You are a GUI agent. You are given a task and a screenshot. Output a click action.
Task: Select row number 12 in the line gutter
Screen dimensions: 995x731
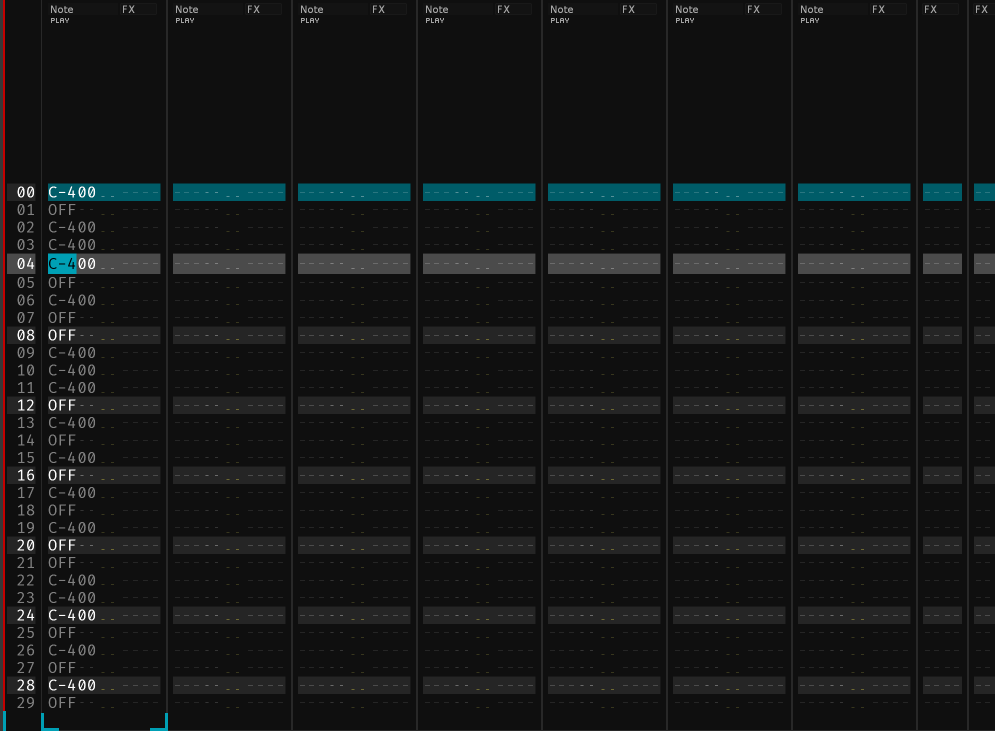pyautogui.click(x=26, y=406)
